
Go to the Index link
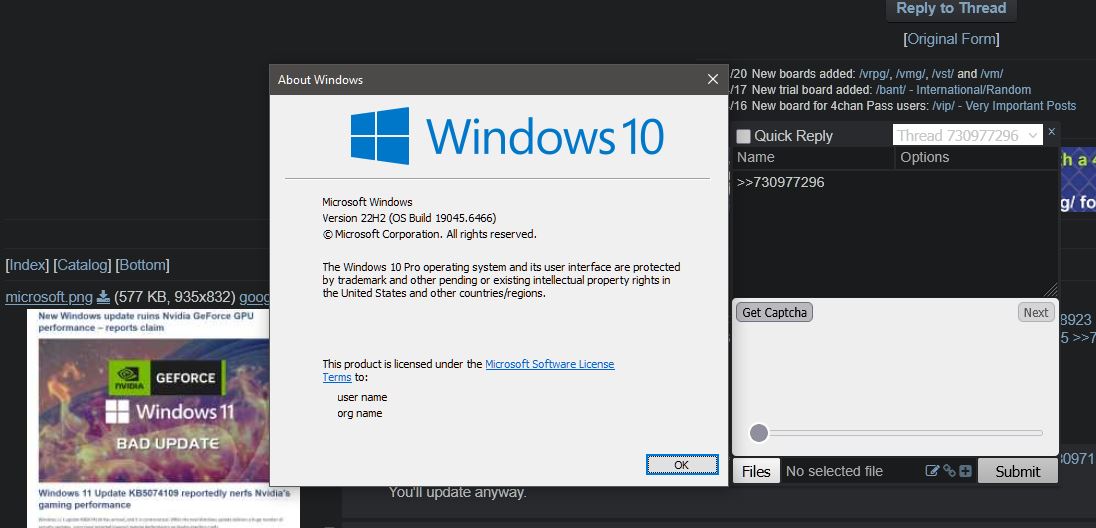(x=27, y=265)
